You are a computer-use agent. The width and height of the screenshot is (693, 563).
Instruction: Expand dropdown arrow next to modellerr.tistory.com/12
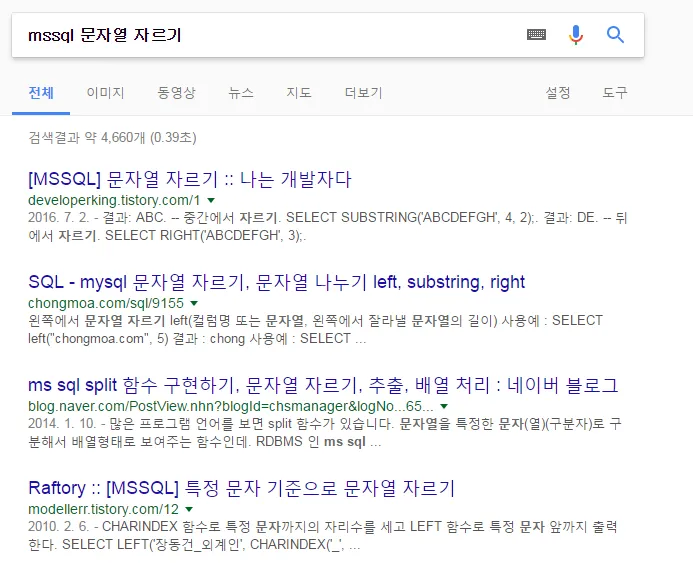(189, 509)
